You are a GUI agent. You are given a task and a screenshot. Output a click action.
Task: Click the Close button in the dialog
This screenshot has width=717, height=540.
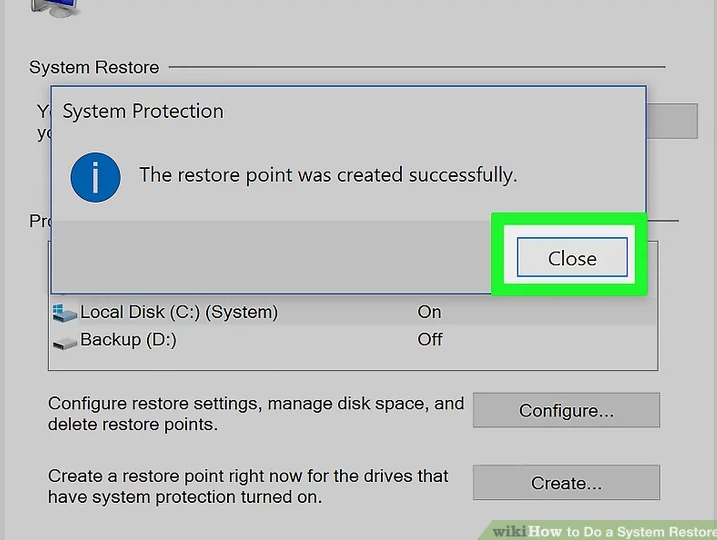pyautogui.click(x=572, y=258)
